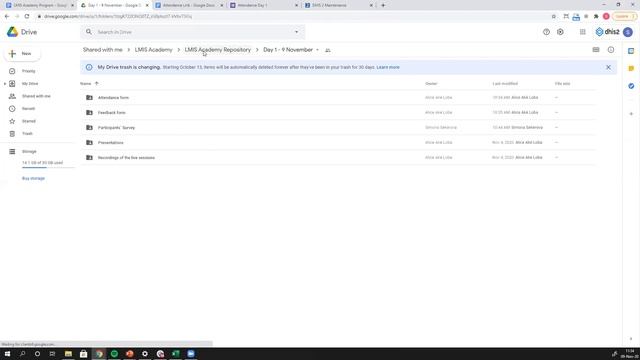Screen dimensions: 640x360
Task: Switch to grid layout view
Action: (596, 50)
